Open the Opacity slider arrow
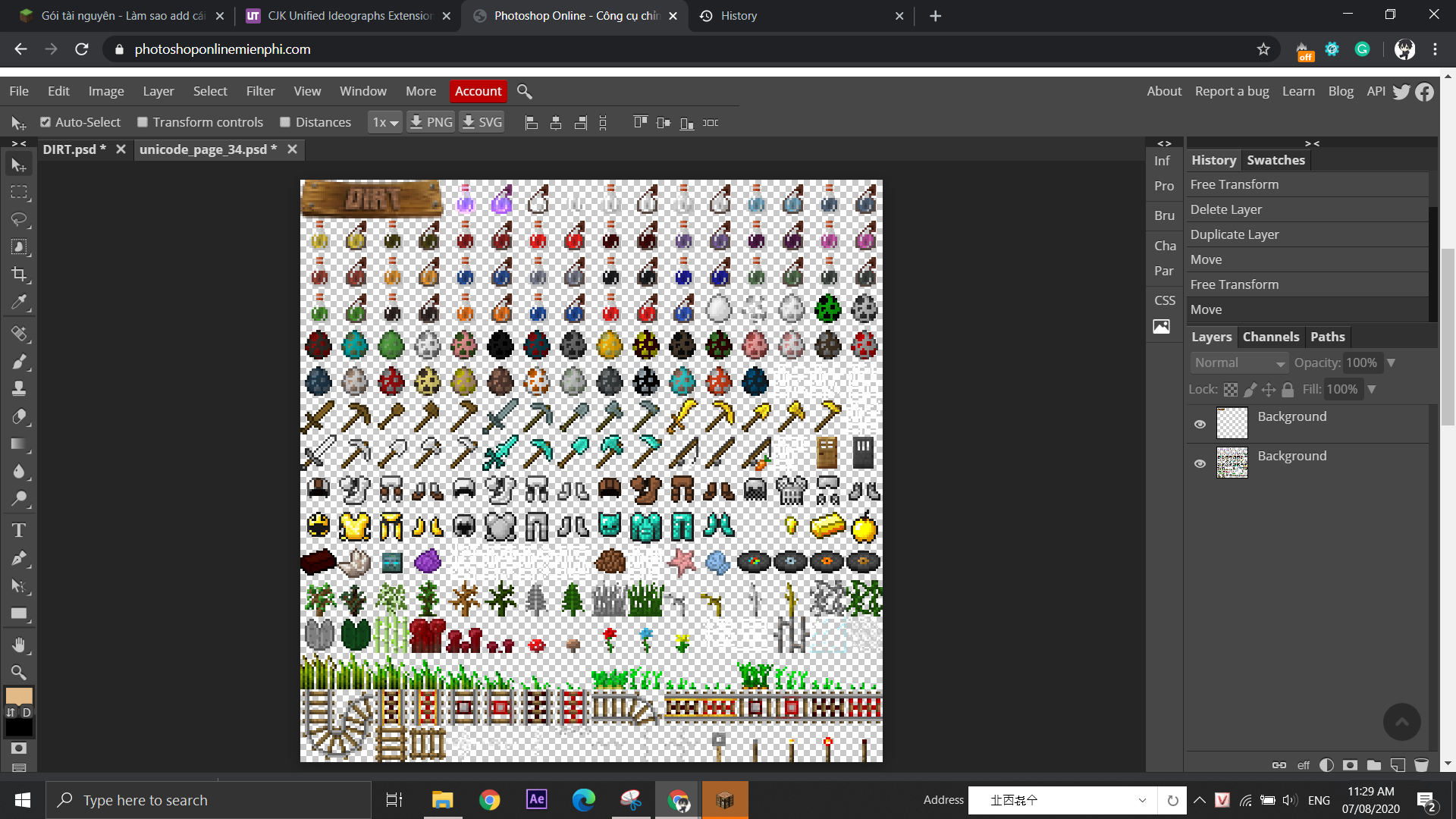This screenshot has height=819, width=1456. point(1391,363)
